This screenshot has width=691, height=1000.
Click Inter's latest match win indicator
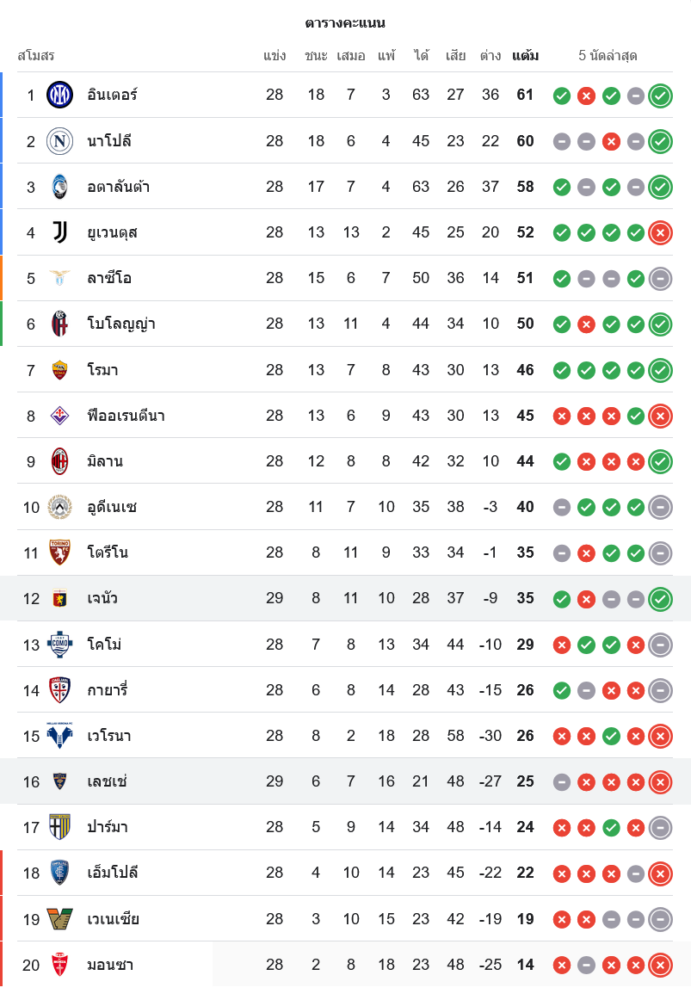pos(660,96)
